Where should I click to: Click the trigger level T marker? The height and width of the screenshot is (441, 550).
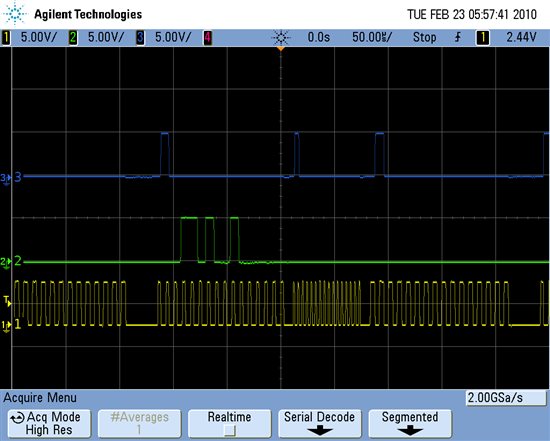point(7,301)
